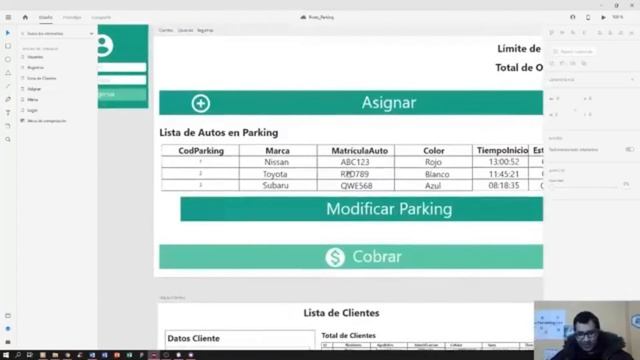Select the Pen tool
This screenshot has height=360, width=640.
[8, 99]
